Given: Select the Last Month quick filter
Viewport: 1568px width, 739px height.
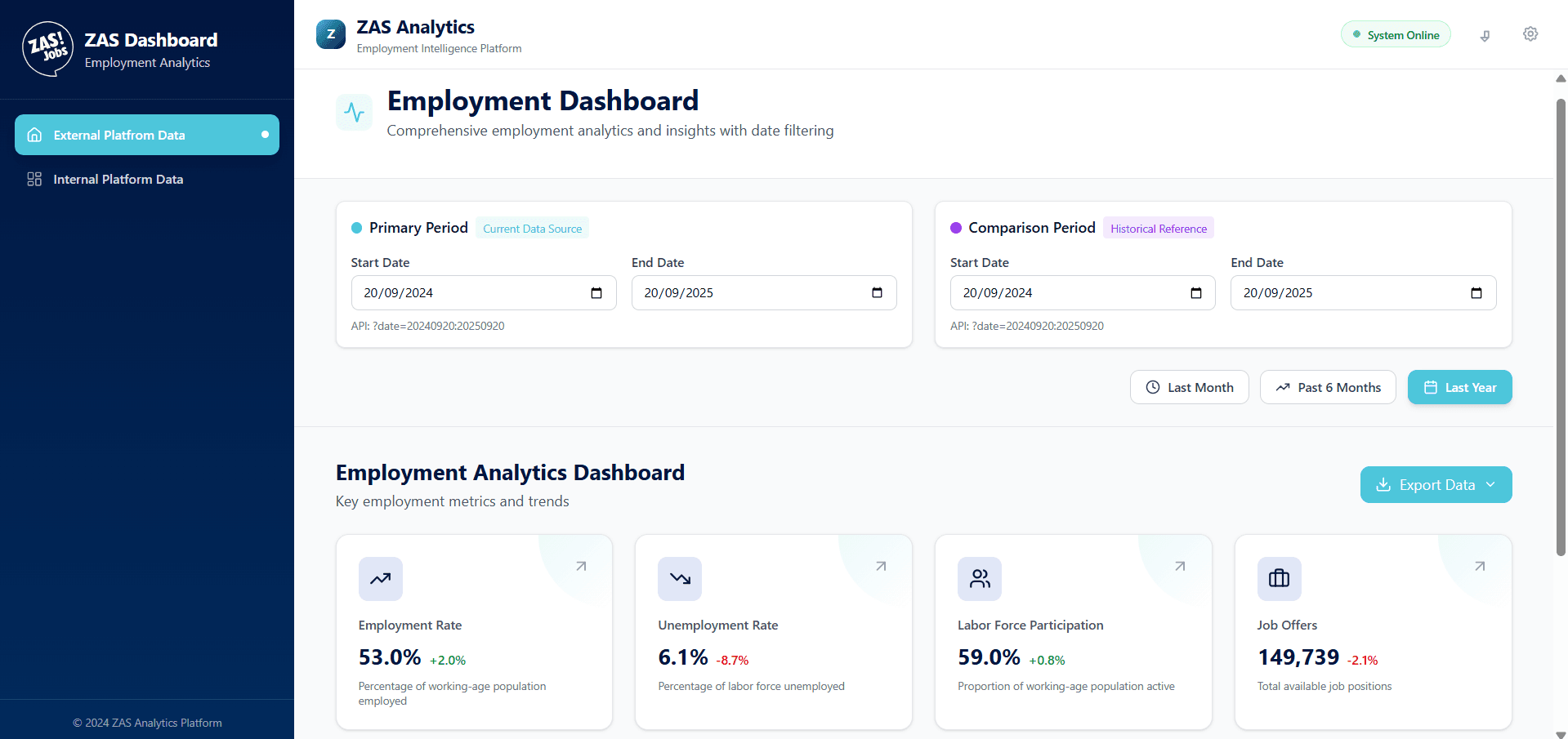Looking at the screenshot, I should tap(1189, 387).
